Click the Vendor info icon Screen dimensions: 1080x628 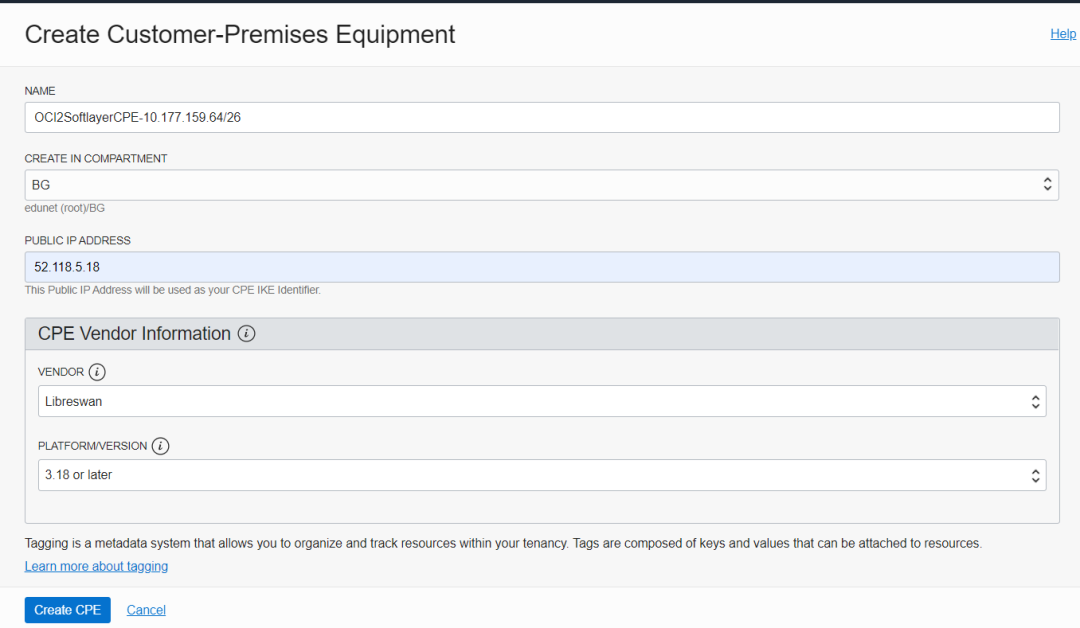click(97, 372)
